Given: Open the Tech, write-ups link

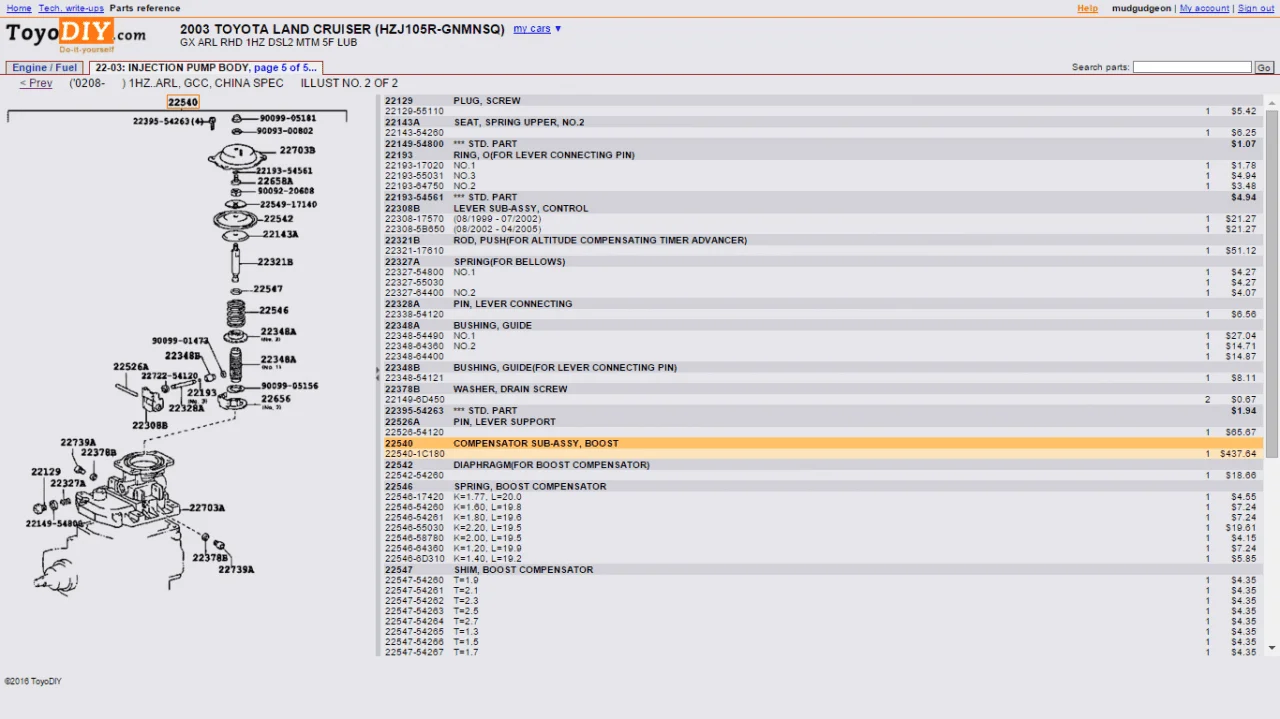Looking at the screenshot, I should click(71, 8).
